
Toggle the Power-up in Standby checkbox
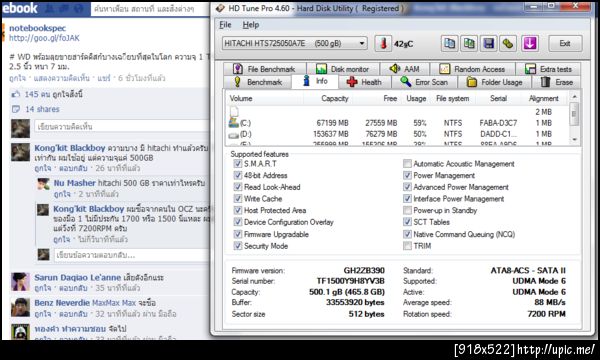coord(407,210)
